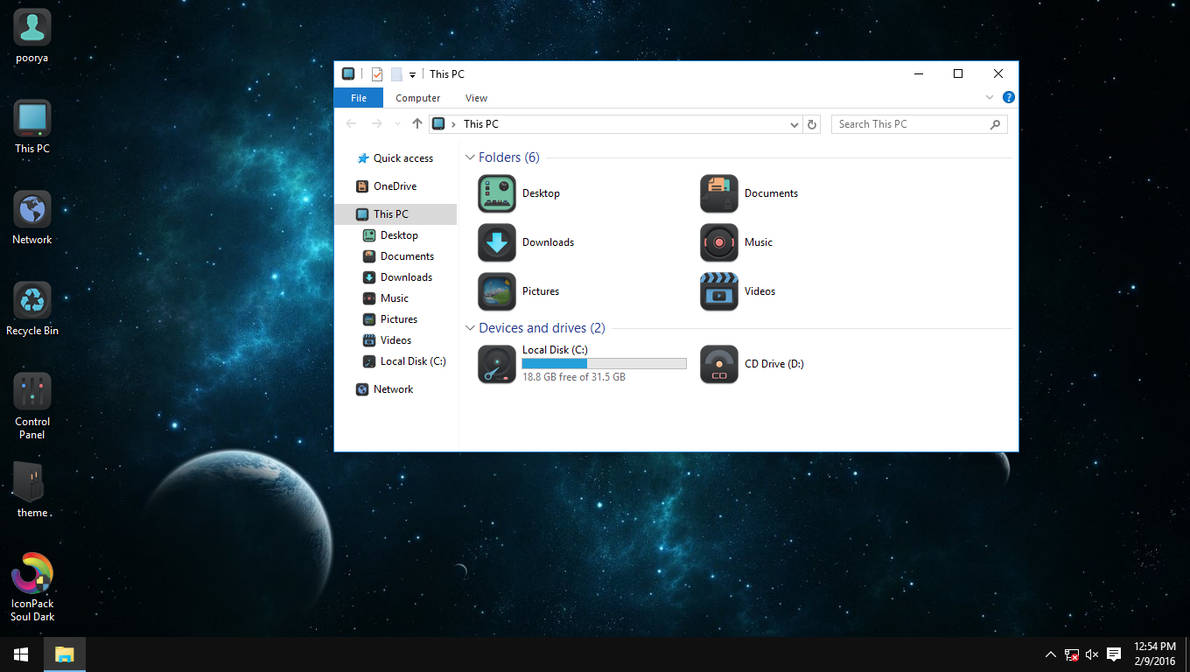This screenshot has width=1190, height=672.
Task: Select the Local Disk (C:) drive icon
Action: click(x=497, y=364)
